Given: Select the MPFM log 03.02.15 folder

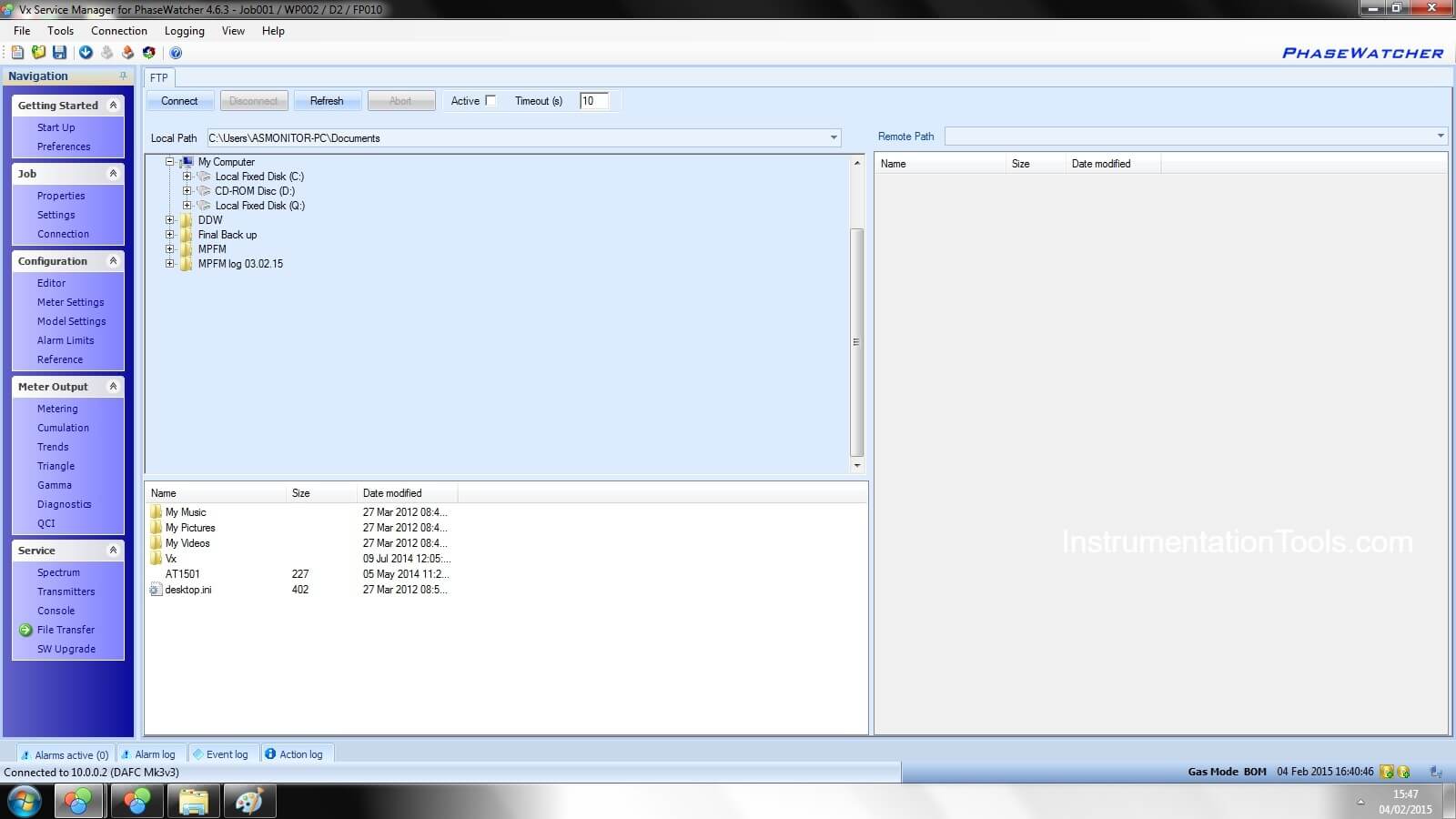Looking at the screenshot, I should point(240,264).
